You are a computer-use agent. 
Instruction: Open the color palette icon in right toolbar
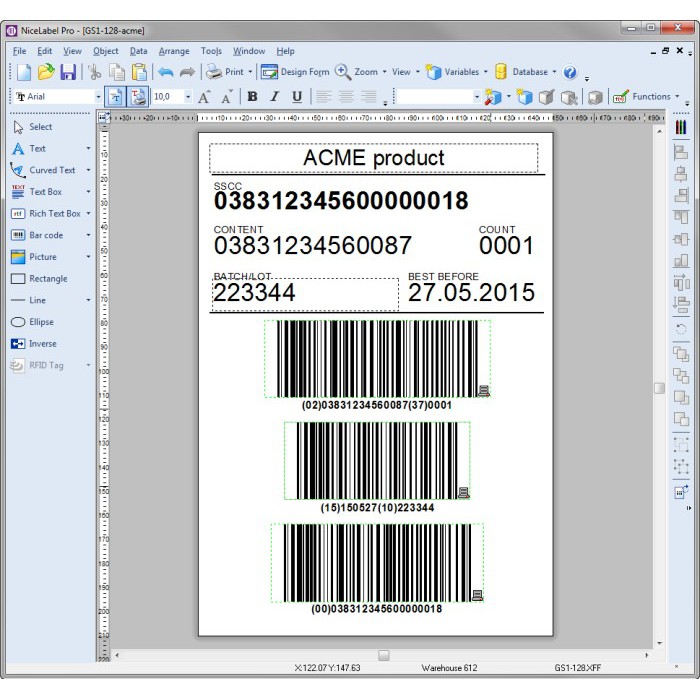681,128
